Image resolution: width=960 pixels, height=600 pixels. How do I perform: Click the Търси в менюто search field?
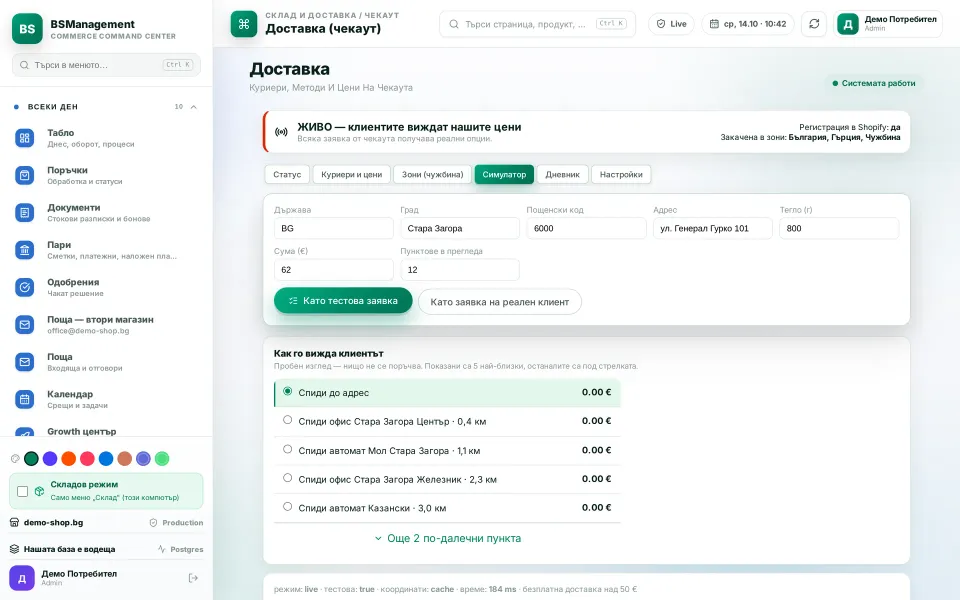pos(107,65)
